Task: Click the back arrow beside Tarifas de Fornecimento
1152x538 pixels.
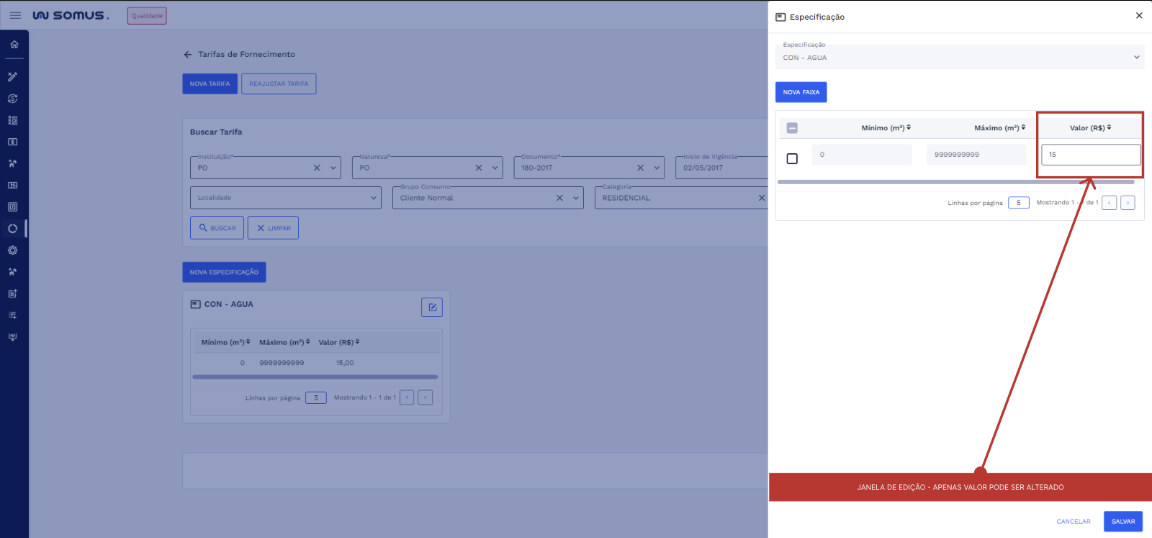Action: tap(187, 54)
